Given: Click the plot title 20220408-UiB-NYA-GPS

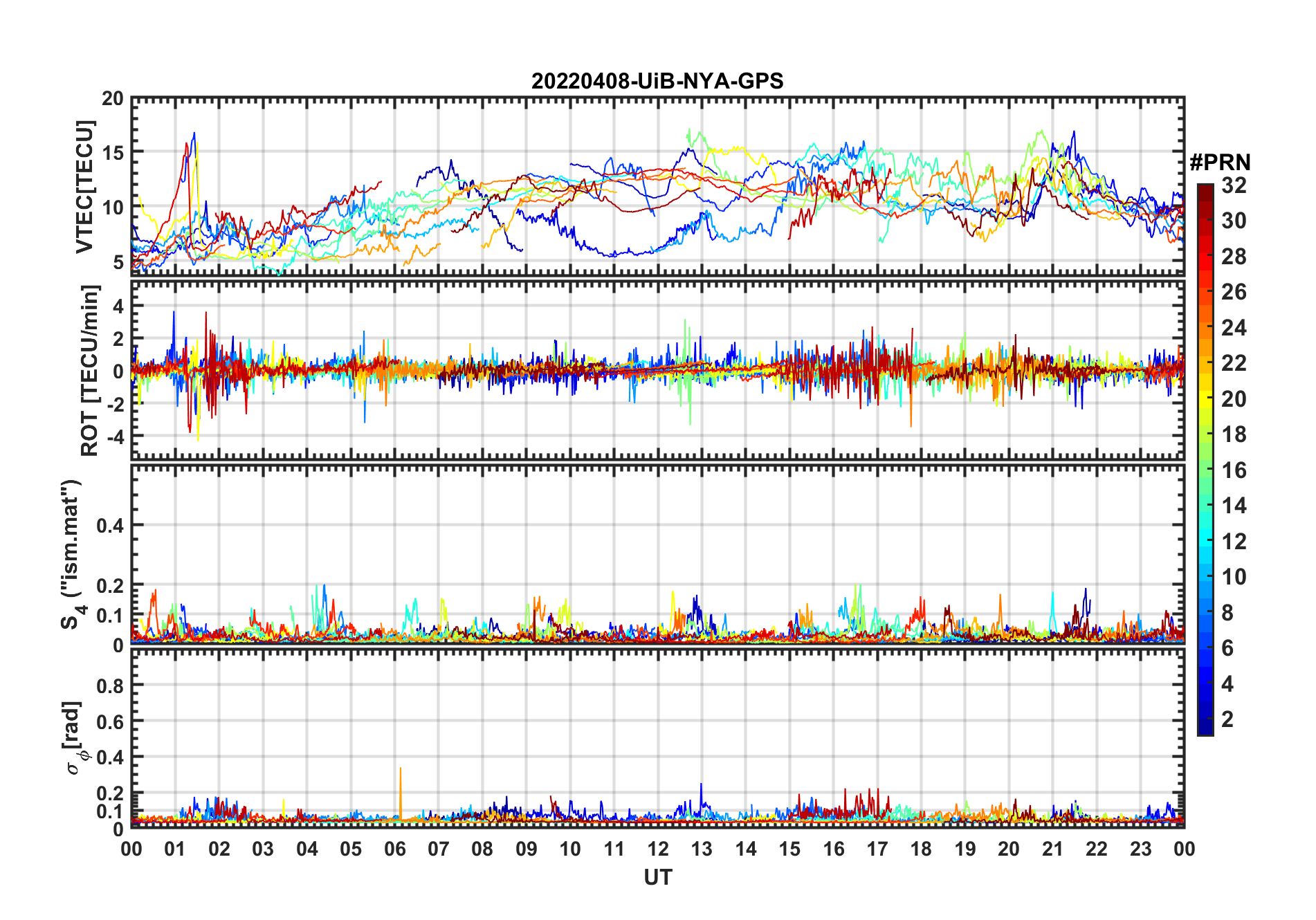Looking at the screenshot, I should tap(657, 82).
